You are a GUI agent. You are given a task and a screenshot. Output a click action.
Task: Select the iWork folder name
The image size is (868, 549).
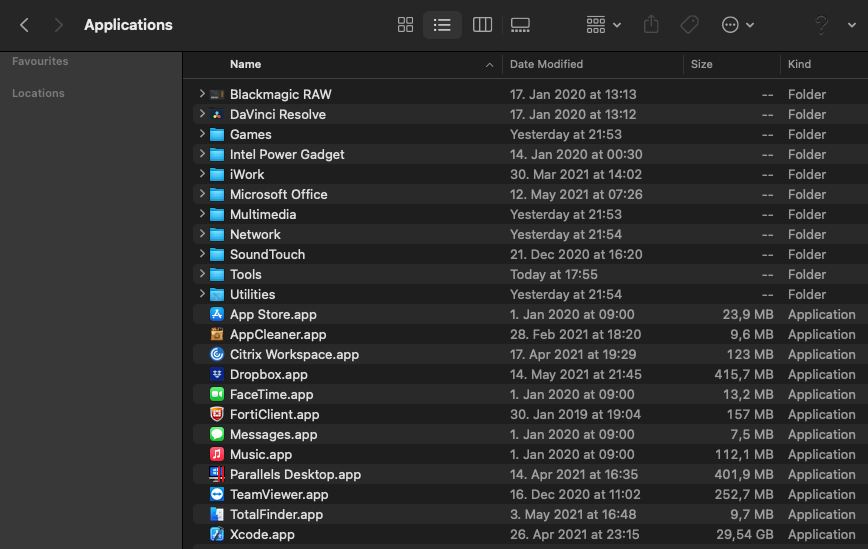[x=247, y=174]
